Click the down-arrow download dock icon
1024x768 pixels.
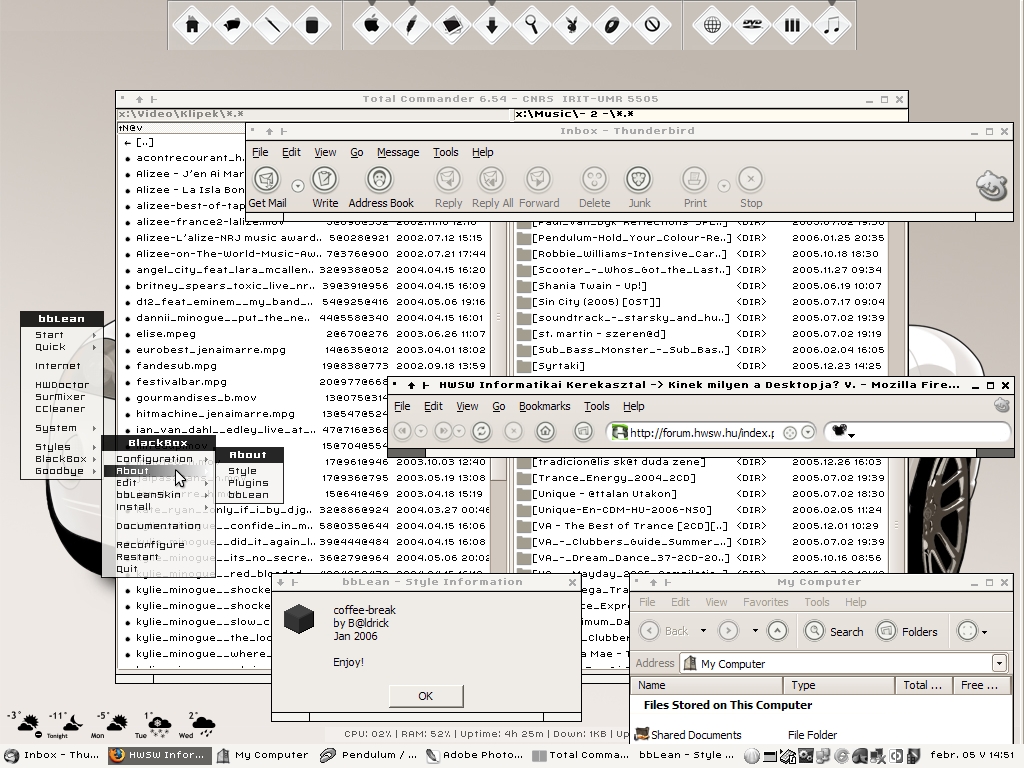492,25
